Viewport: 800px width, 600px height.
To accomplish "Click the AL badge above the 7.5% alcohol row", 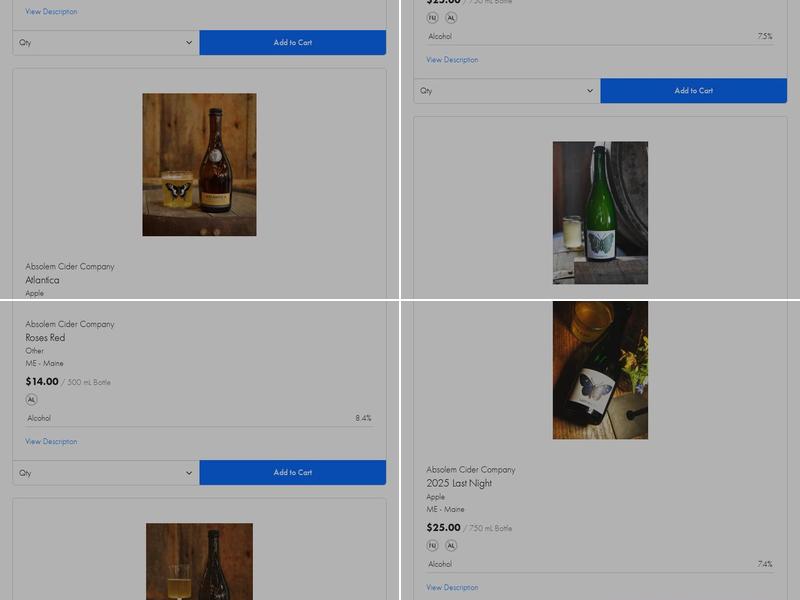I will [451, 18].
